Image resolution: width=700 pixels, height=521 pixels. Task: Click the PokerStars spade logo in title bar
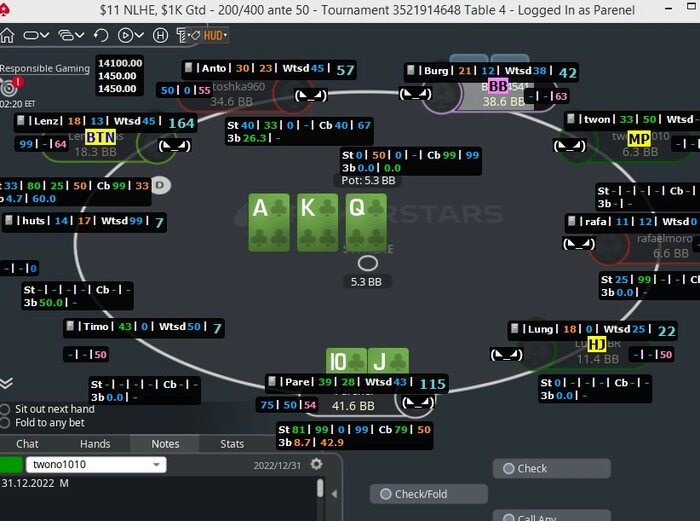[x=4, y=10]
